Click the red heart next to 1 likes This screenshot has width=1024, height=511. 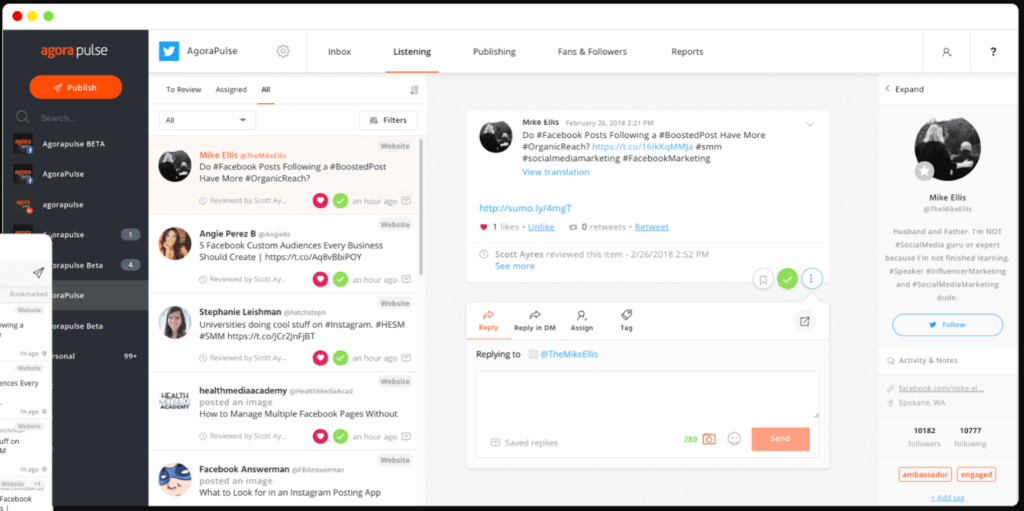coord(484,227)
